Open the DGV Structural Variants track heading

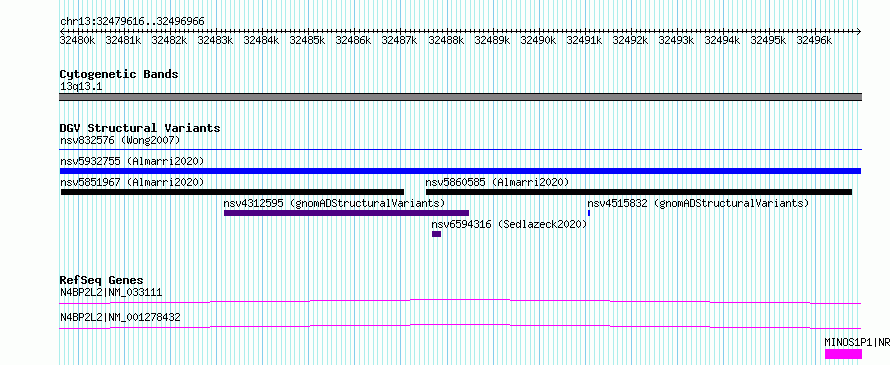point(140,128)
